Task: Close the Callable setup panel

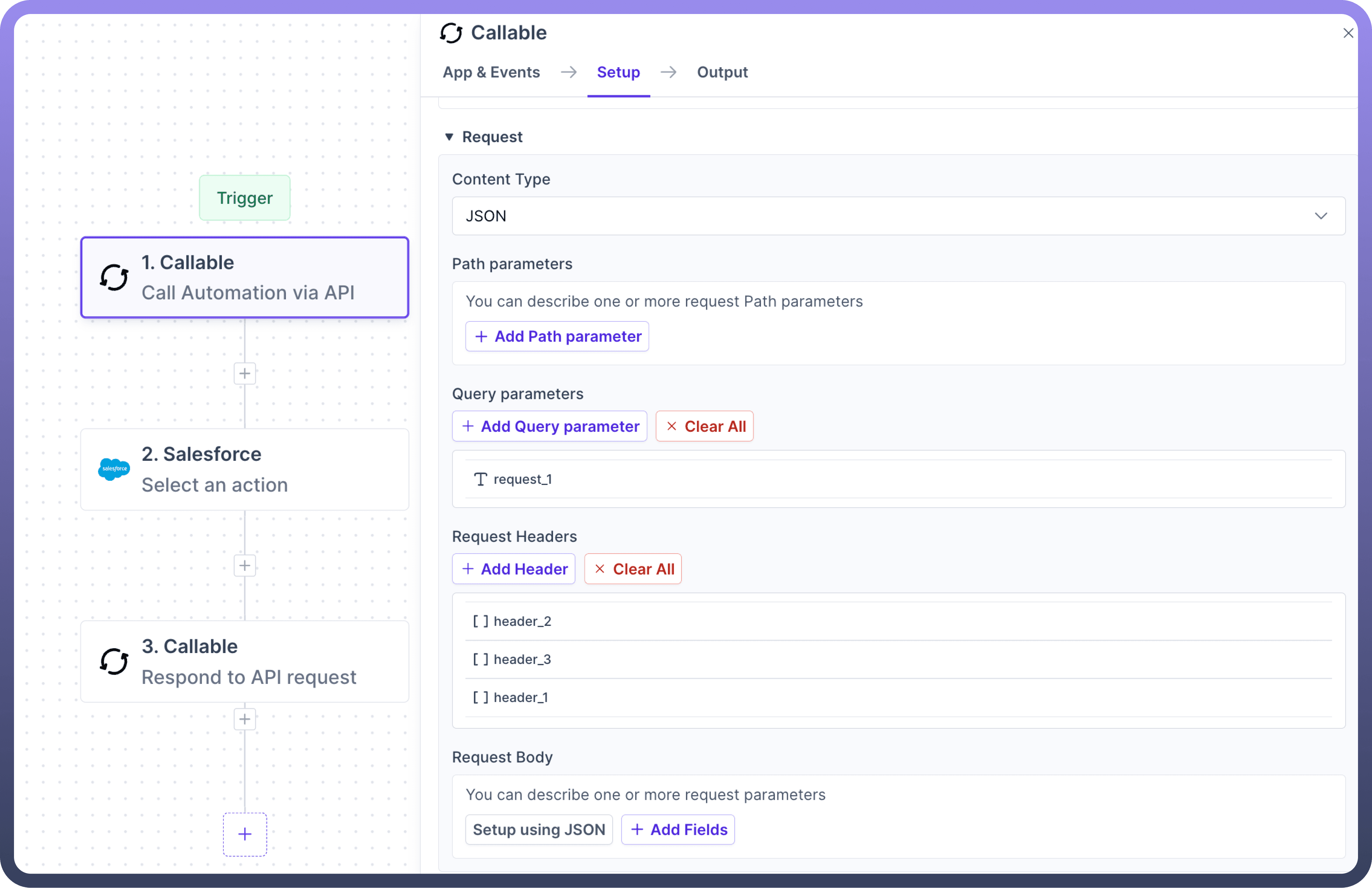Action: click(x=1348, y=34)
